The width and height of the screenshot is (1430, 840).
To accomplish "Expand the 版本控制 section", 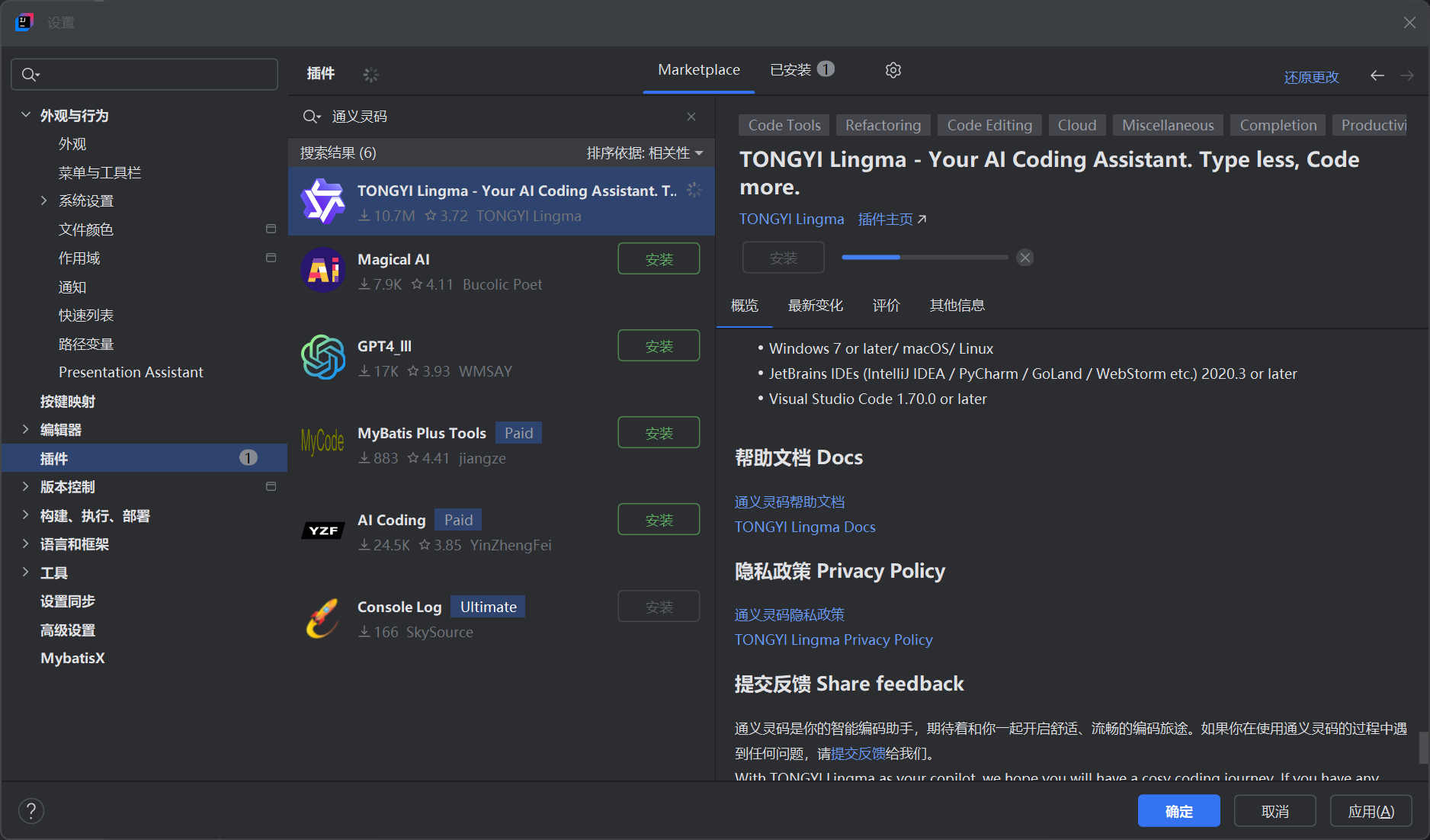I will coord(25,486).
